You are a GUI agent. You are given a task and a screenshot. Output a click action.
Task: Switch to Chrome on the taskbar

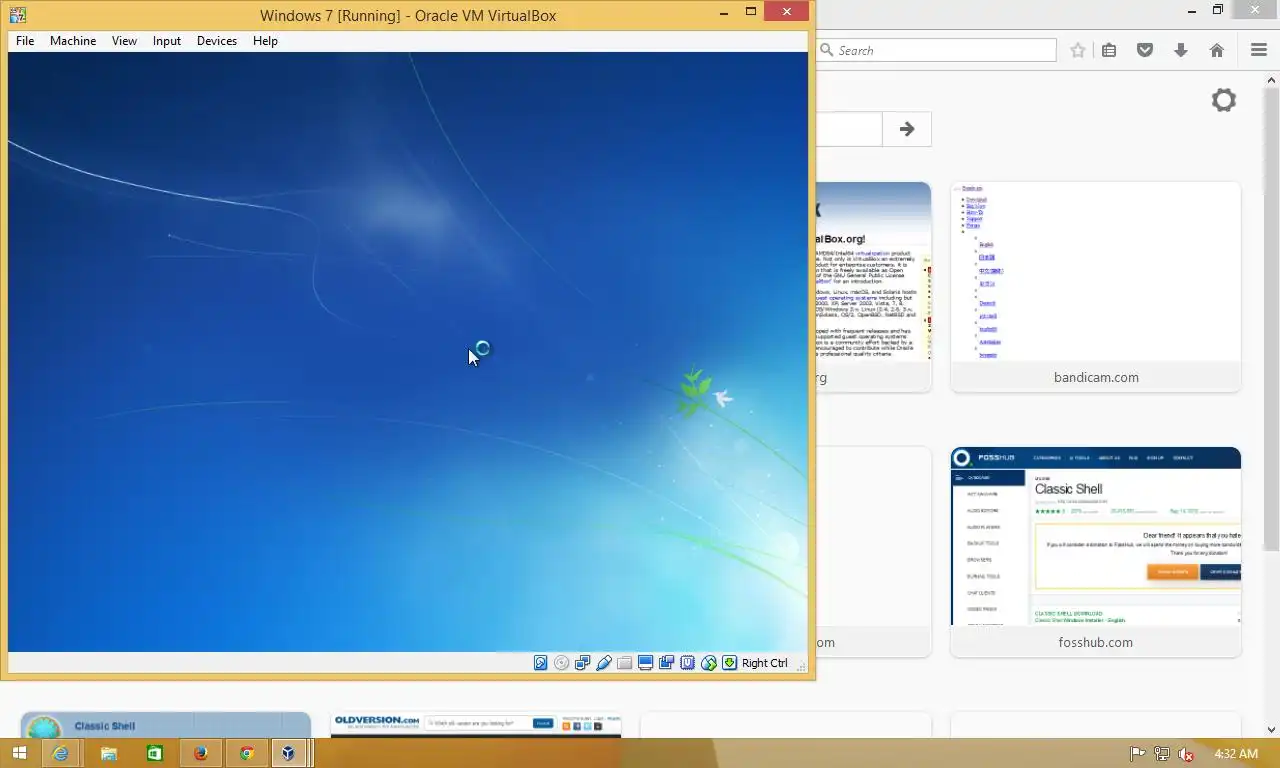coord(247,753)
